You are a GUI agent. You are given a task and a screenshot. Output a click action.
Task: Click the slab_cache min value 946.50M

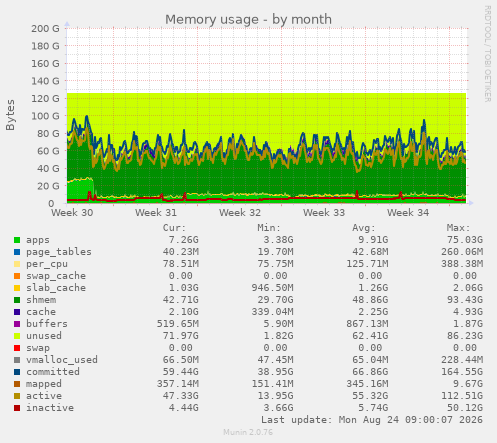coord(272,288)
